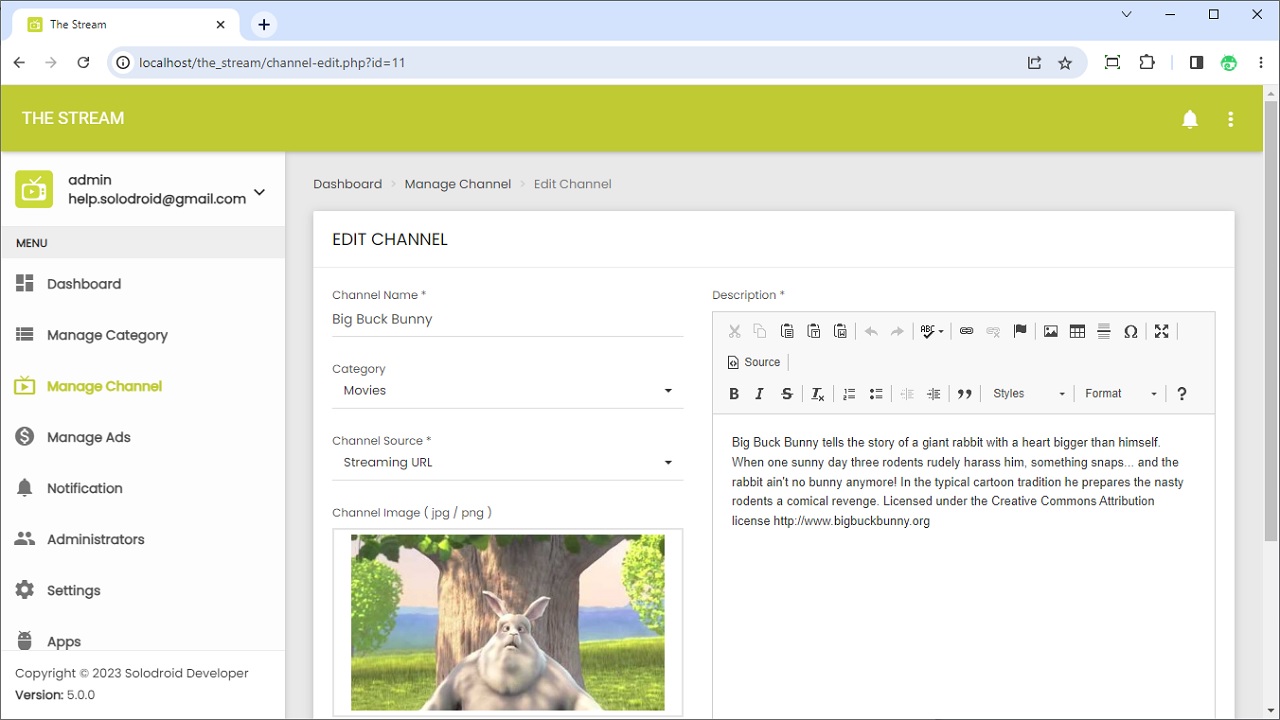1280x720 pixels.
Task: Go back in browser history
Action: click(19, 62)
